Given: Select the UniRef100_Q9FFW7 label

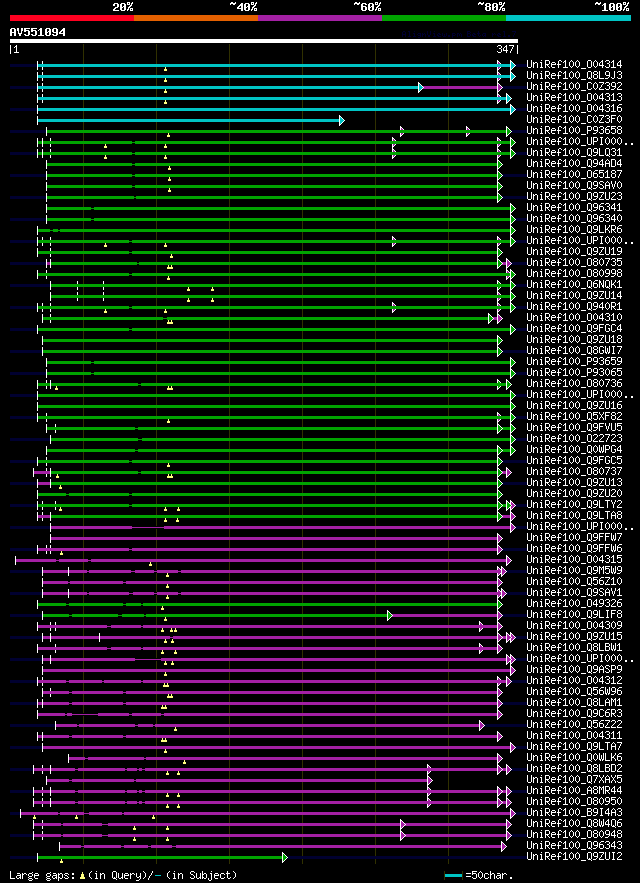Looking at the screenshot, I should 574,538.
